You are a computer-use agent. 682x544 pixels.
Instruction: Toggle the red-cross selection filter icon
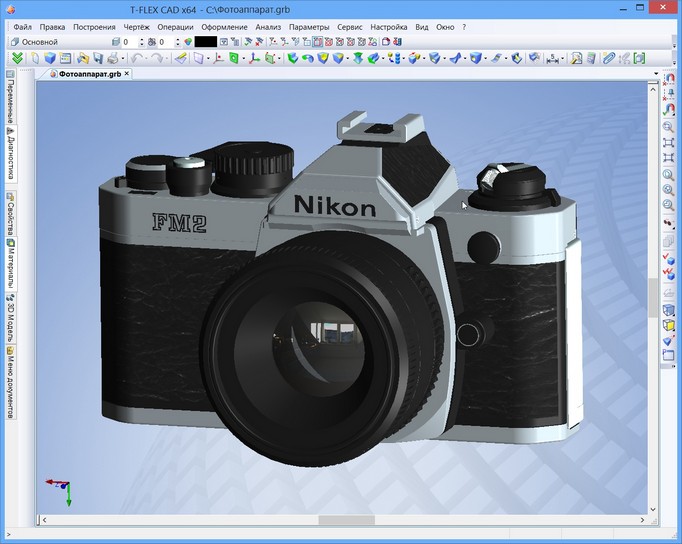(259, 42)
